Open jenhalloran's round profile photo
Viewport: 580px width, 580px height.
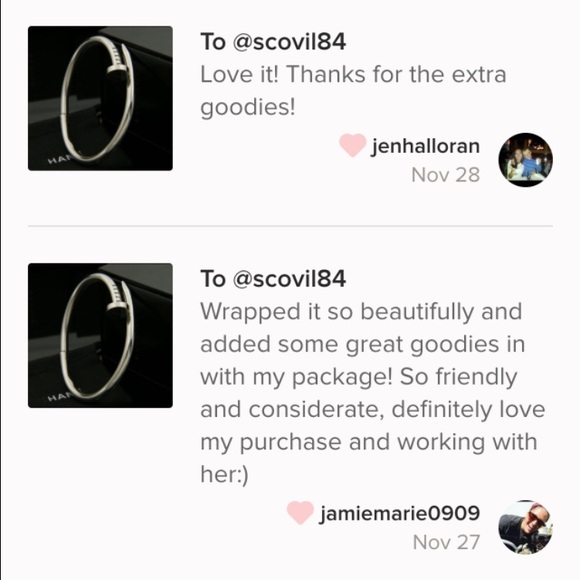click(x=526, y=160)
